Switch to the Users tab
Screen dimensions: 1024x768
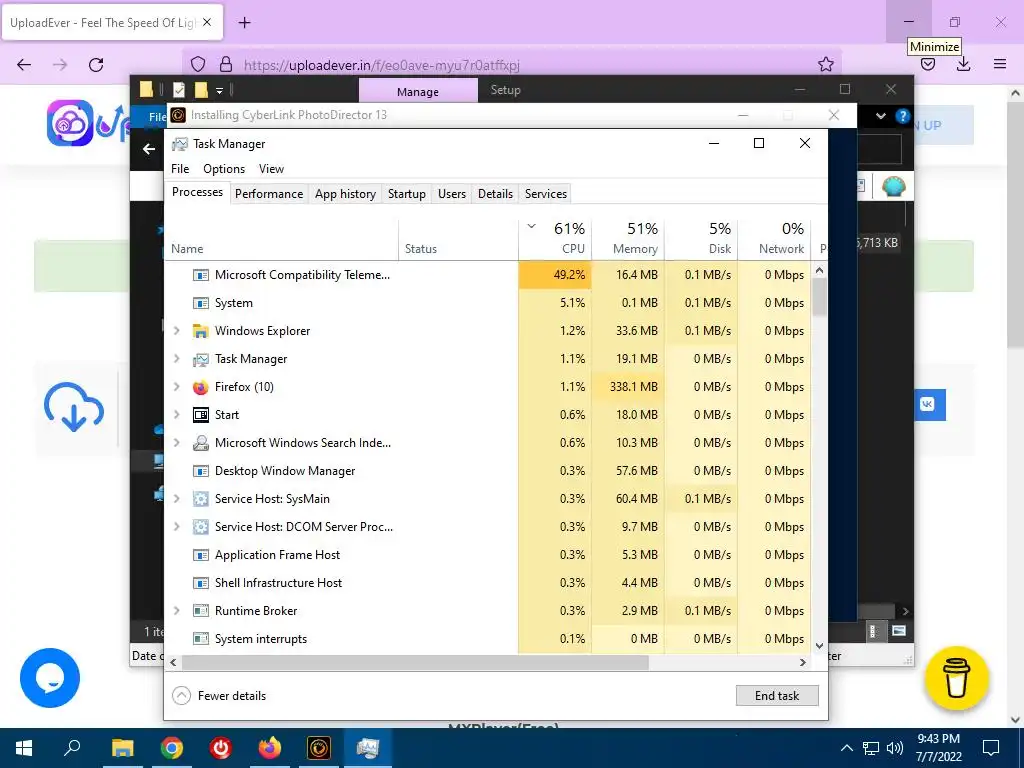tap(452, 194)
